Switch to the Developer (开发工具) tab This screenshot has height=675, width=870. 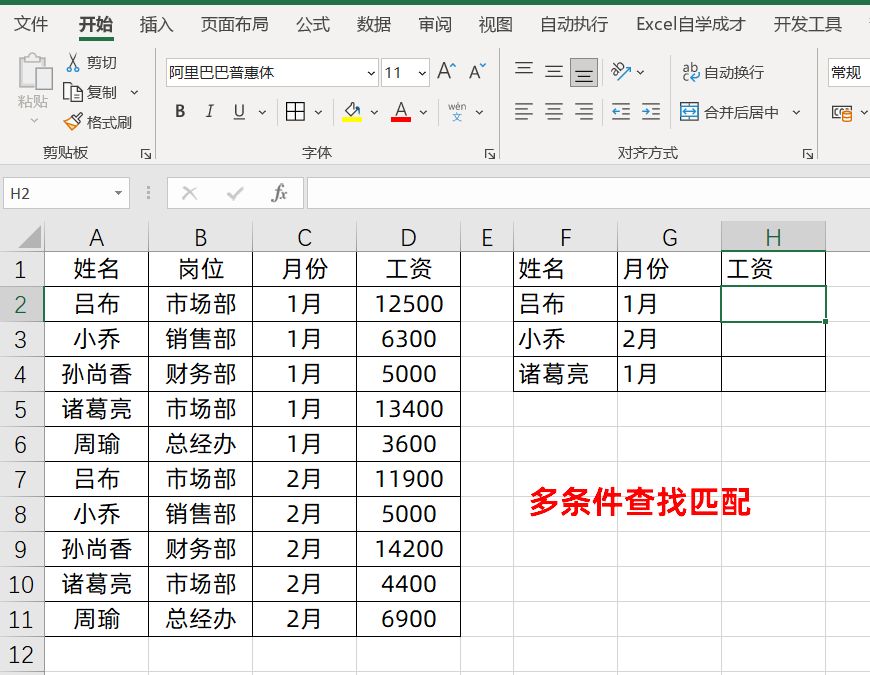pos(808,24)
